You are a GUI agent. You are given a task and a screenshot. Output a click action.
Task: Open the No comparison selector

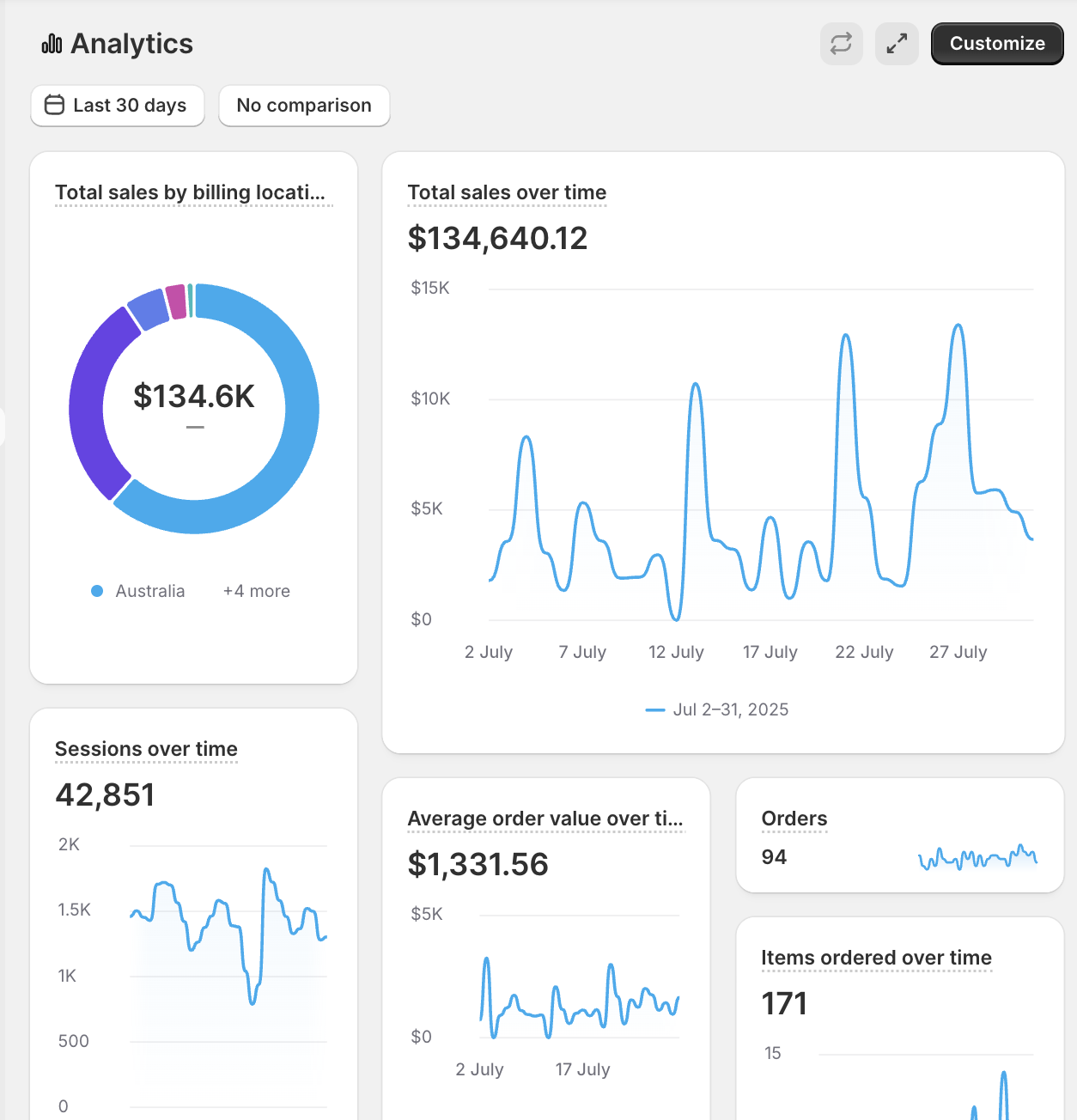click(x=304, y=106)
